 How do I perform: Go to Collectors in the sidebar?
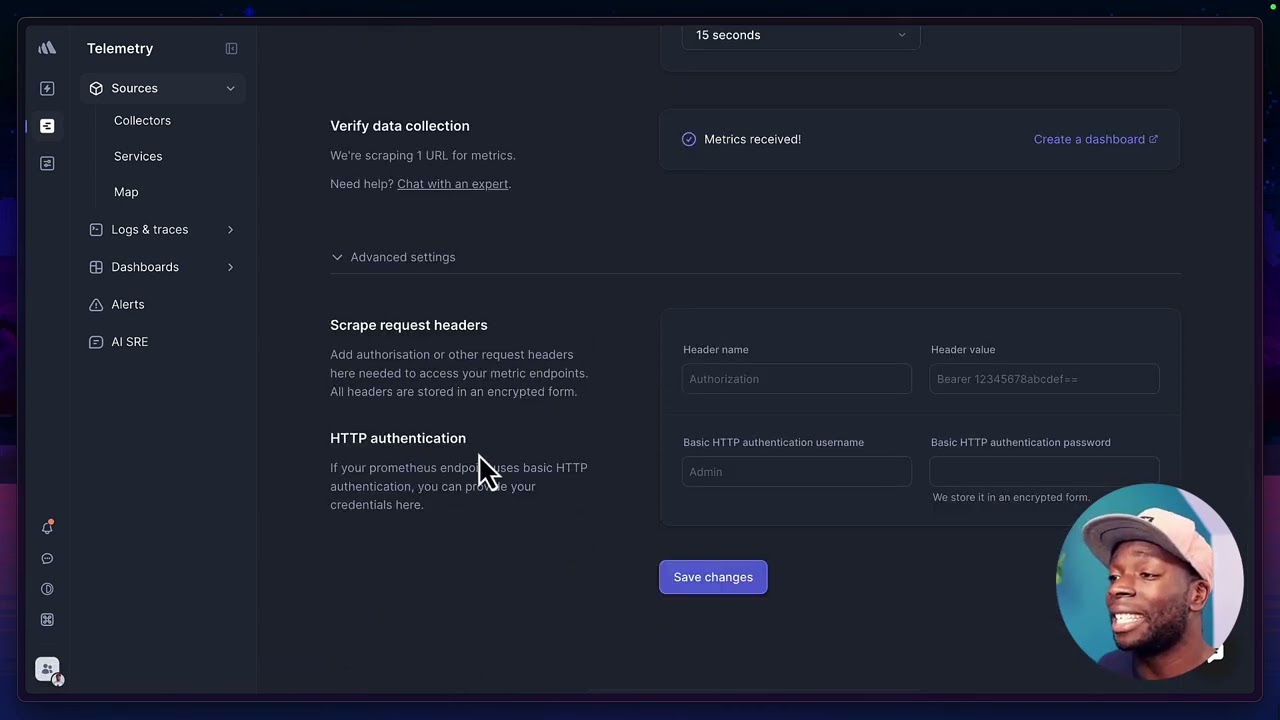(142, 120)
